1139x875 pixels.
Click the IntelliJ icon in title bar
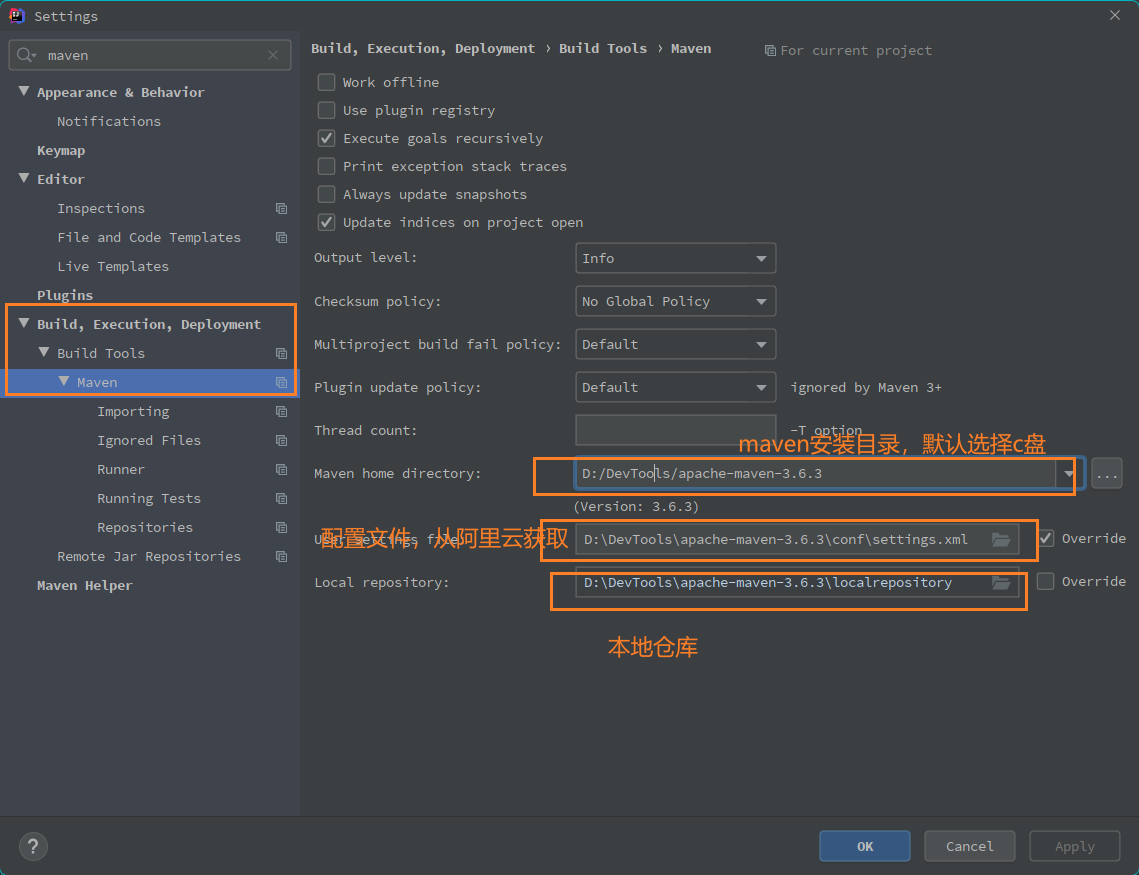[x=17, y=15]
